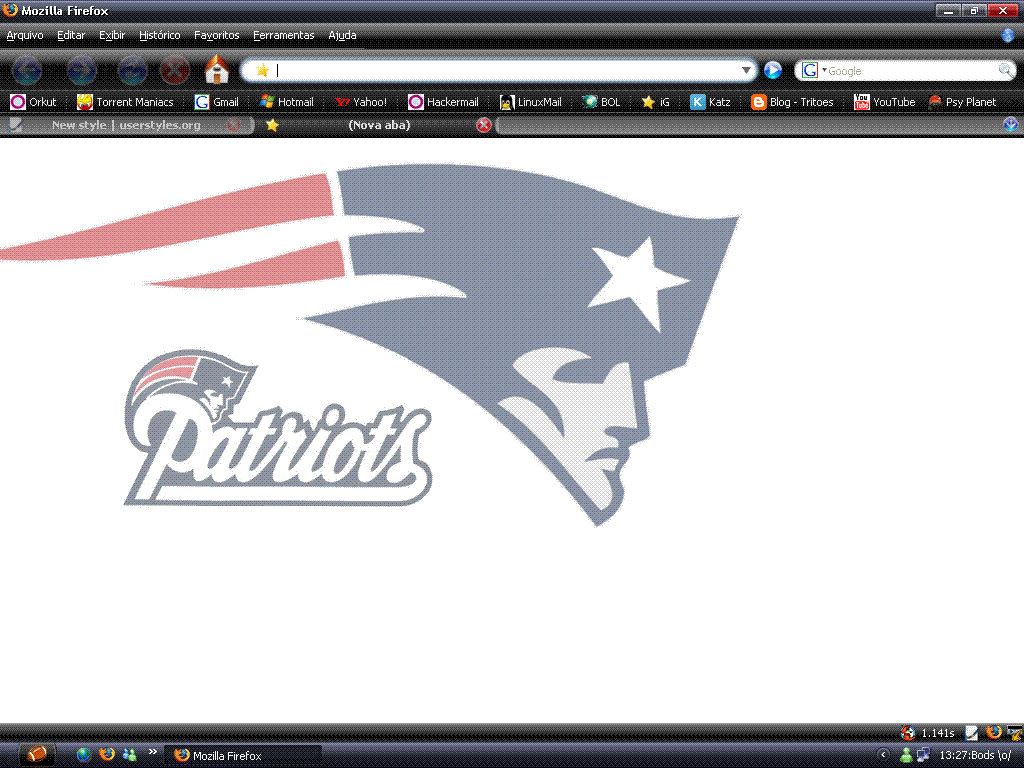Switch to the New style userstyles.org tab
The width and height of the screenshot is (1024, 768).
[126, 125]
